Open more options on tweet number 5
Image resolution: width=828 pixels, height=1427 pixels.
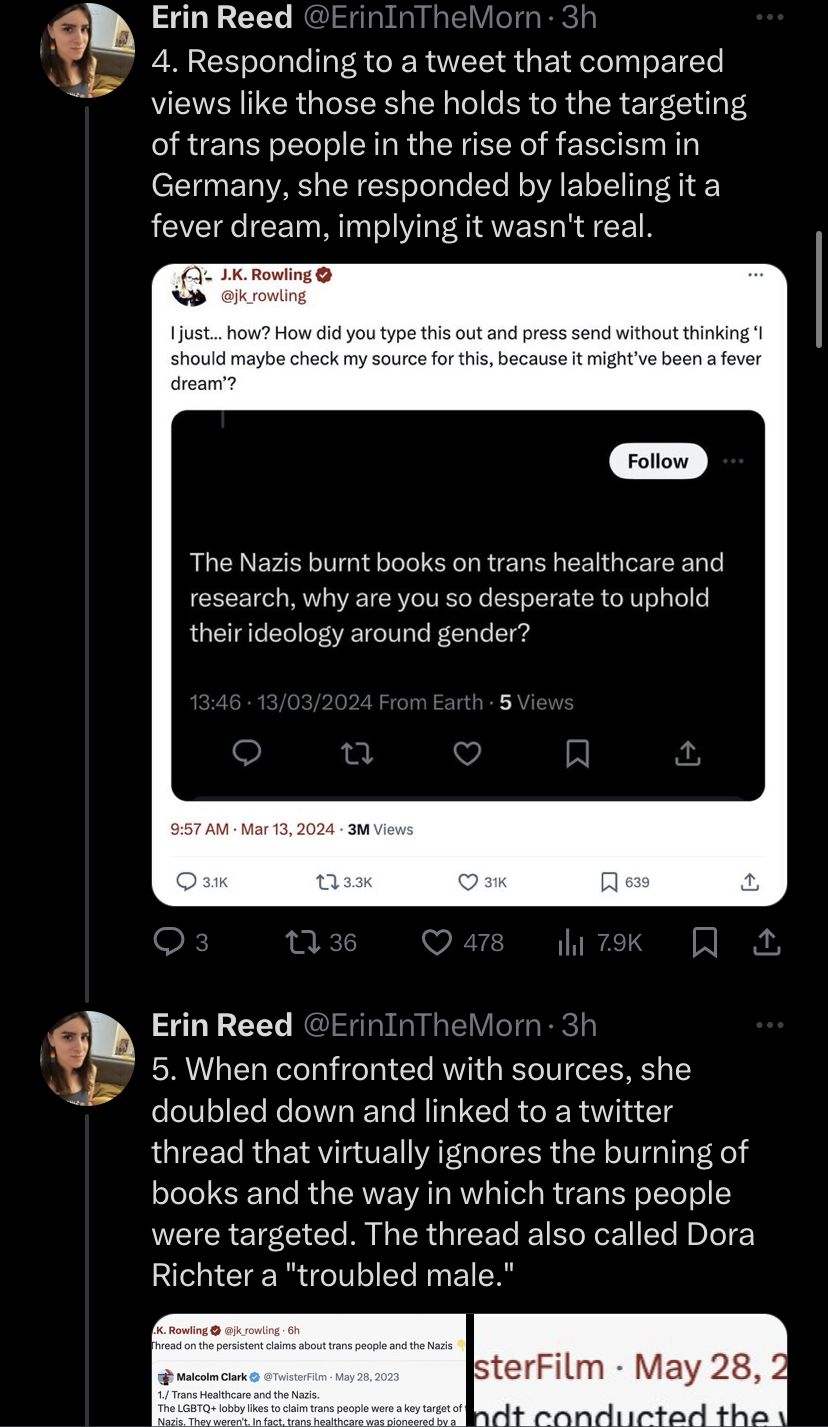(771, 1026)
